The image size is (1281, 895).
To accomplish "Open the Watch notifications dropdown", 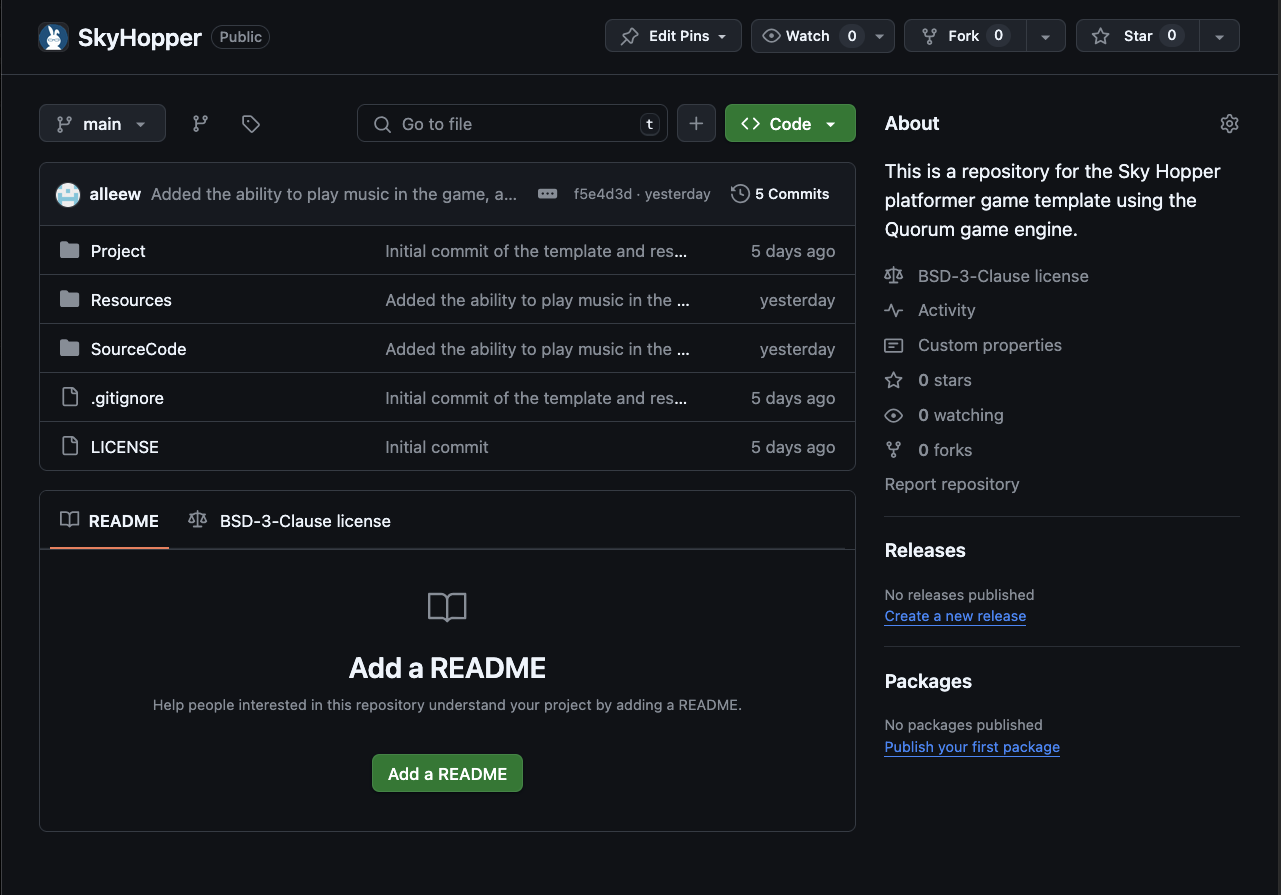I will click(x=822, y=36).
